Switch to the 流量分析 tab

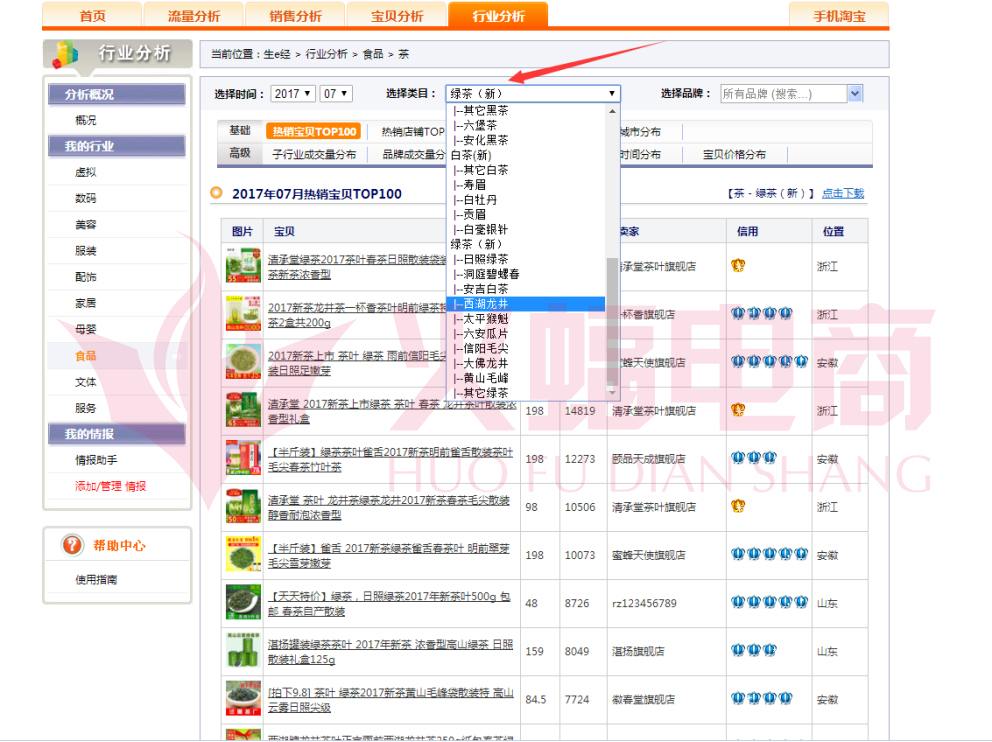(x=194, y=16)
